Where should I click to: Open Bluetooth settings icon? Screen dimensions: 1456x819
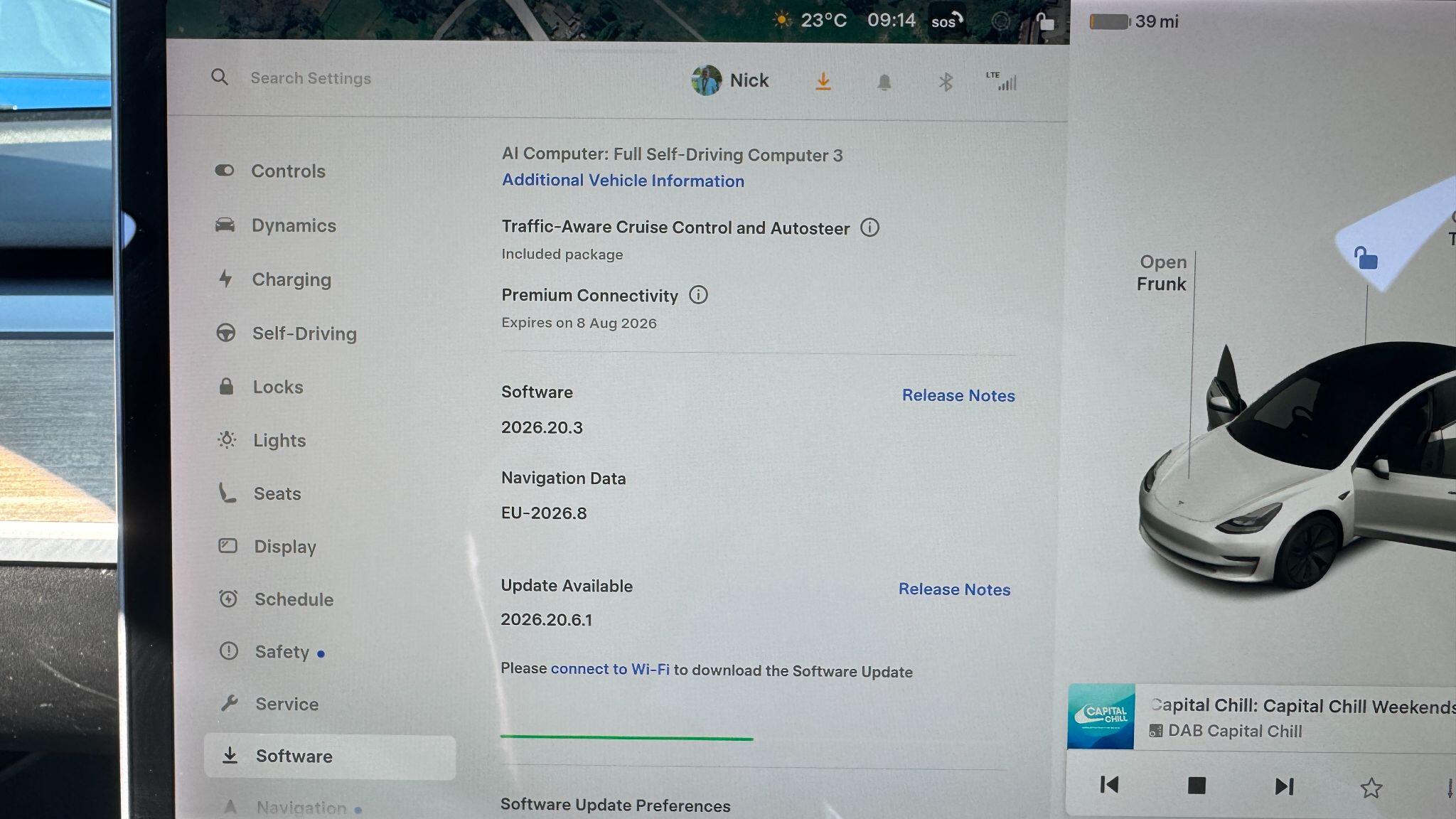(945, 82)
